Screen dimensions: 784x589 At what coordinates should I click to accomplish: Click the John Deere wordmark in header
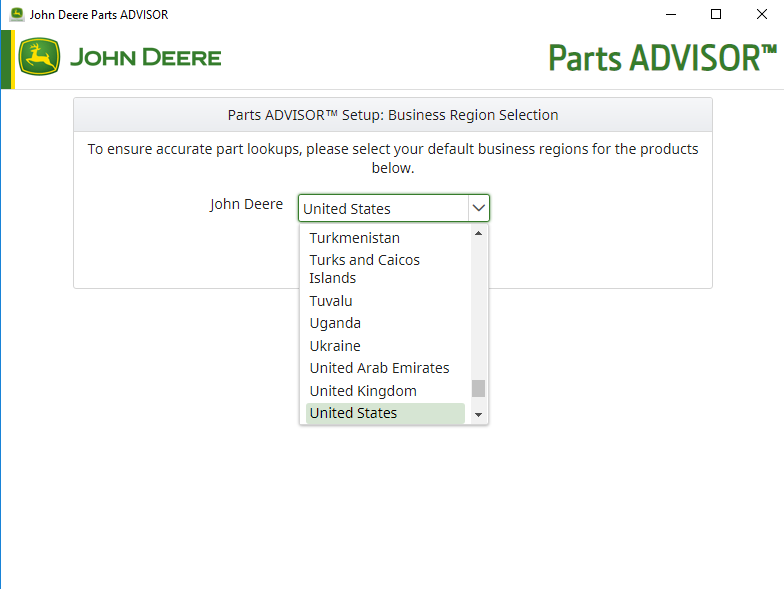[x=145, y=58]
